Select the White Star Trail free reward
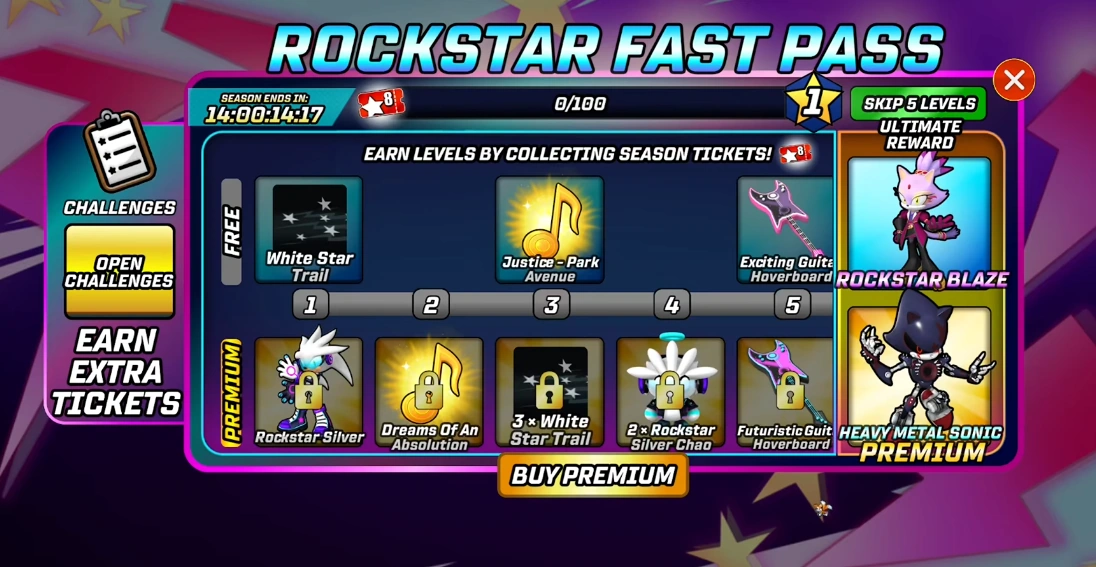Image resolution: width=1096 pixels, height=567 pixels. point(309,230)
